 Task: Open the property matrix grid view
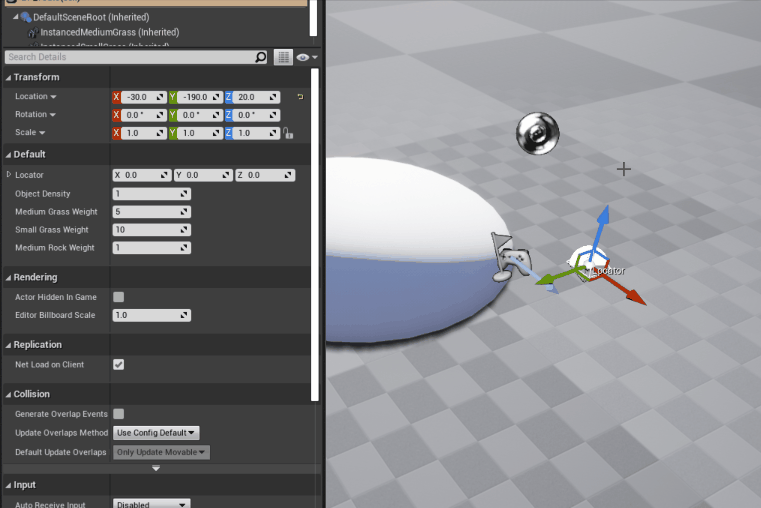283,57
